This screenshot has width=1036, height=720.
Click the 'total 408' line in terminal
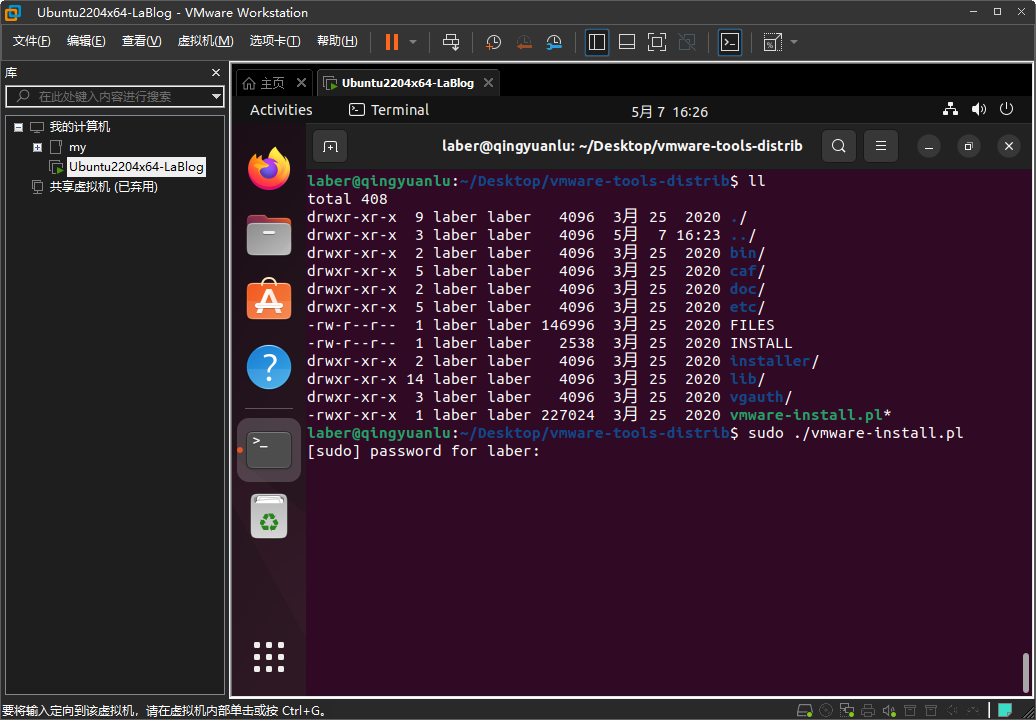[348, 199]
